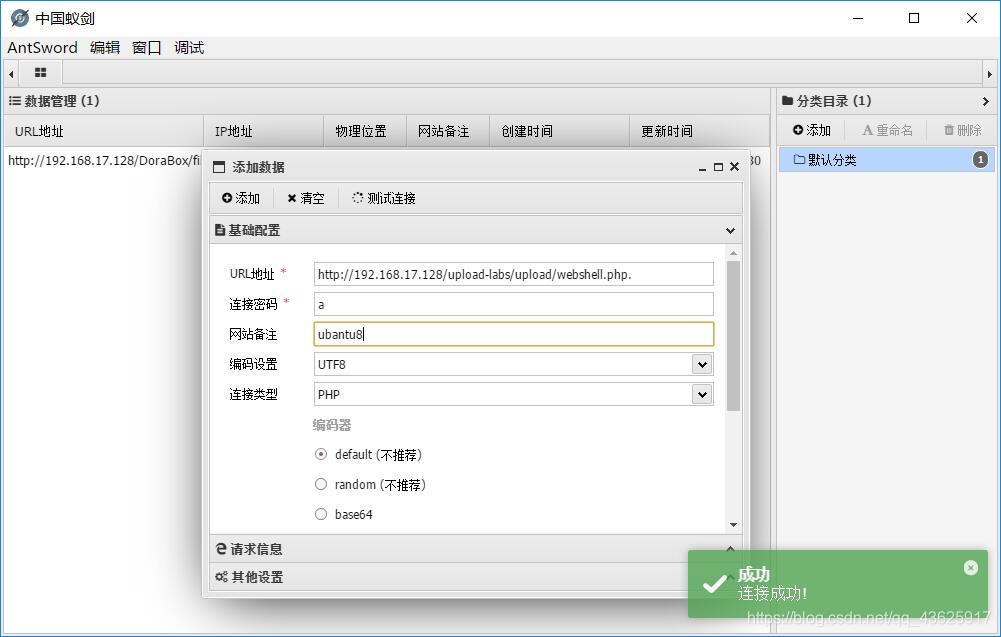The image size is (1001, 637).
Task: Sort by the 更新时间 column header
Action: pyautogui.click(x=699, y=131)
